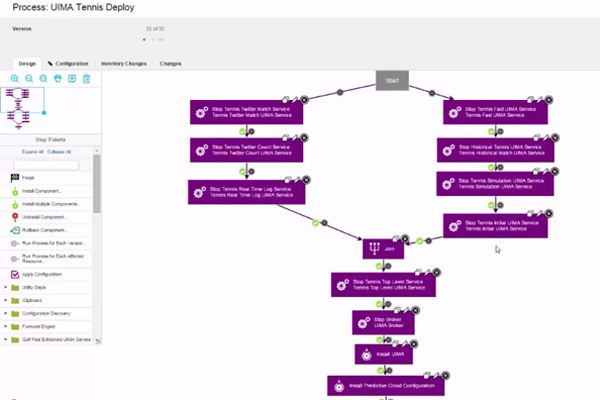Click the zoom in magnifier icon
The height and width of the screenshot is (400, 600).
[15, 79]
